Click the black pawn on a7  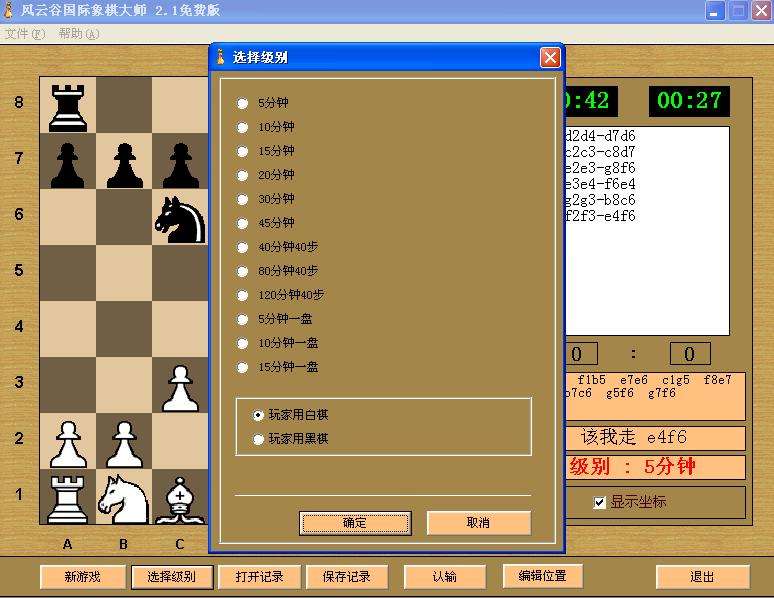point(68,165)
